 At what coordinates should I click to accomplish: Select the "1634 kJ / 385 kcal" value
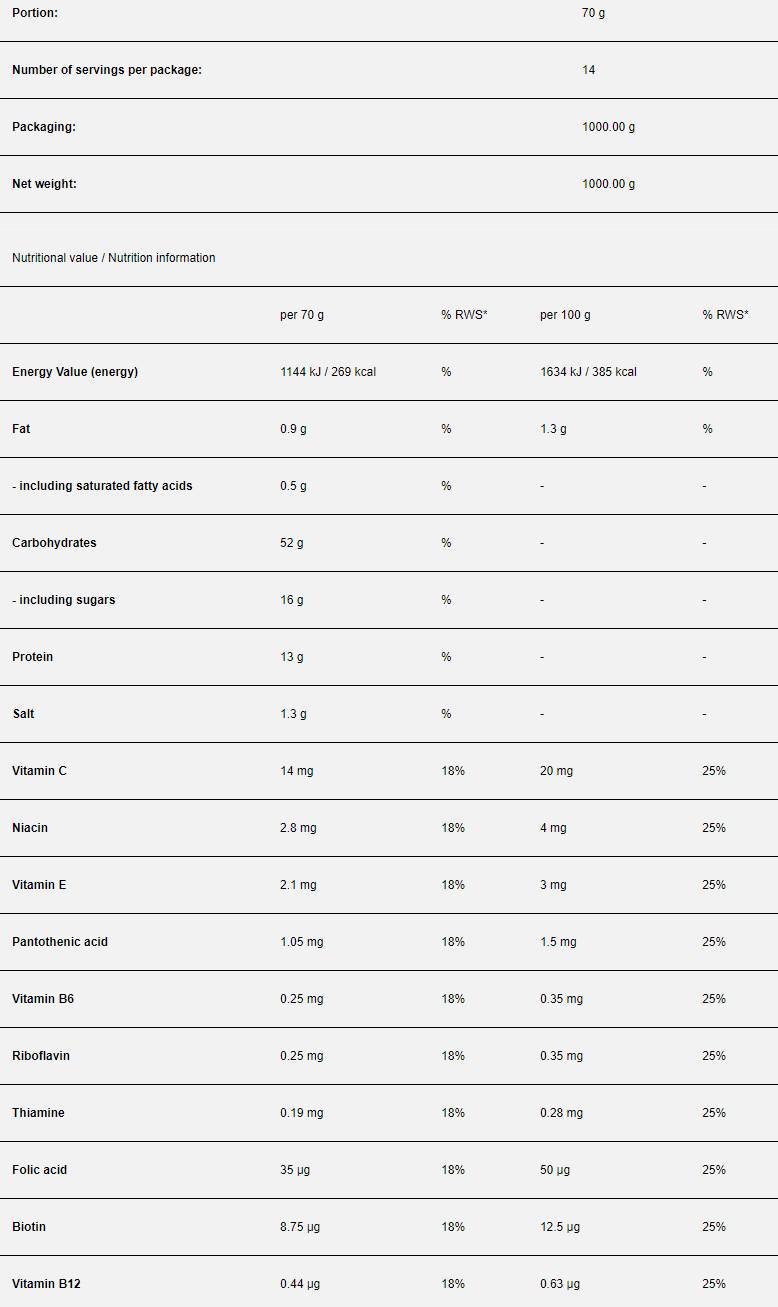[588, 372]
